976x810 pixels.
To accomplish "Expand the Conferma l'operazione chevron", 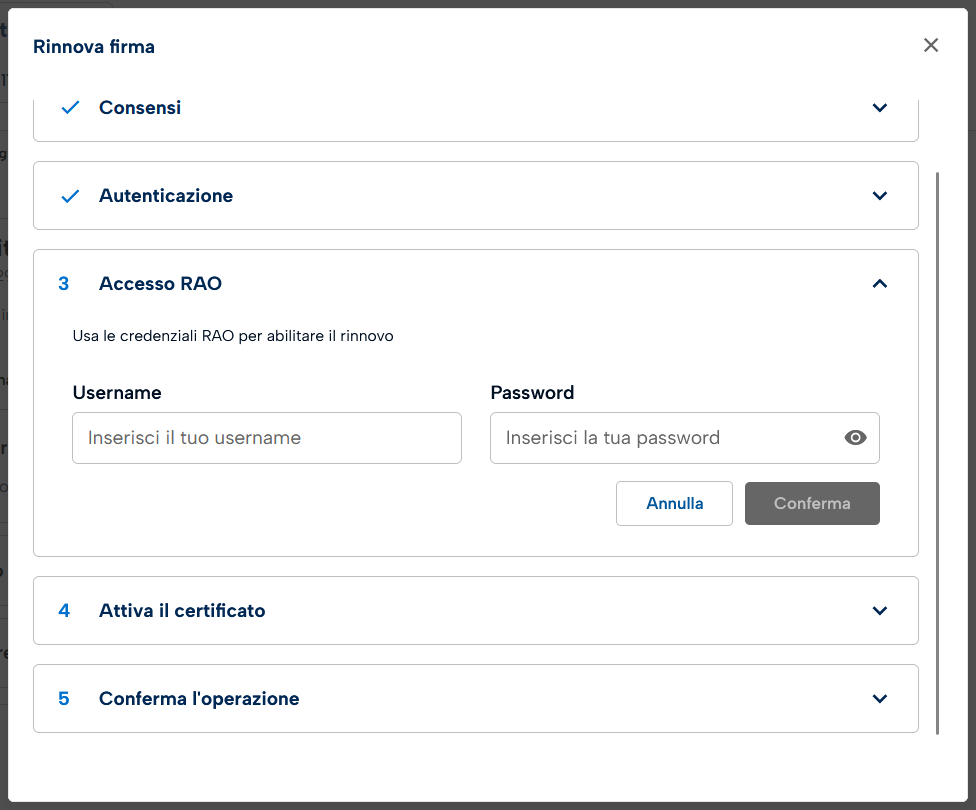I will point(880,699).
